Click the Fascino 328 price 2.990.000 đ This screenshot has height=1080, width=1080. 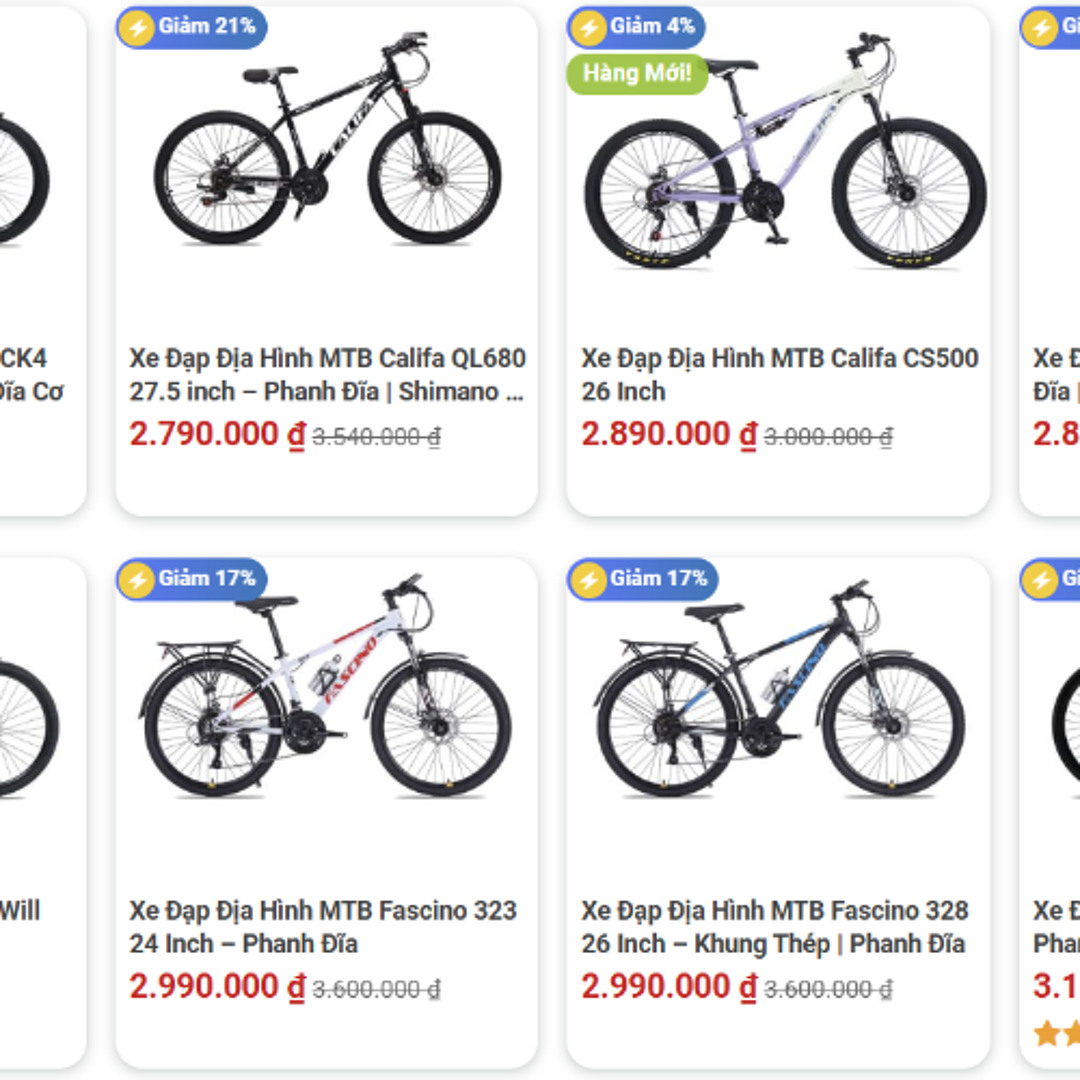[669, 987]
